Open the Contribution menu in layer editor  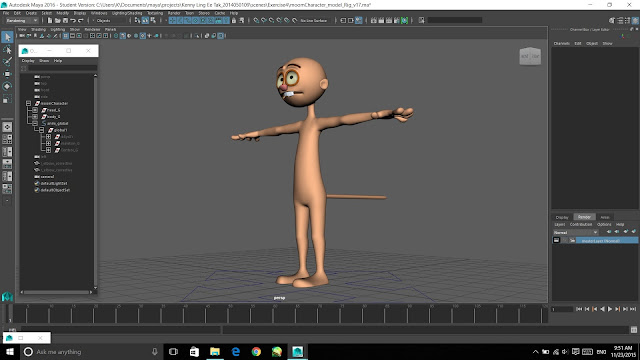tap(580, 224)
